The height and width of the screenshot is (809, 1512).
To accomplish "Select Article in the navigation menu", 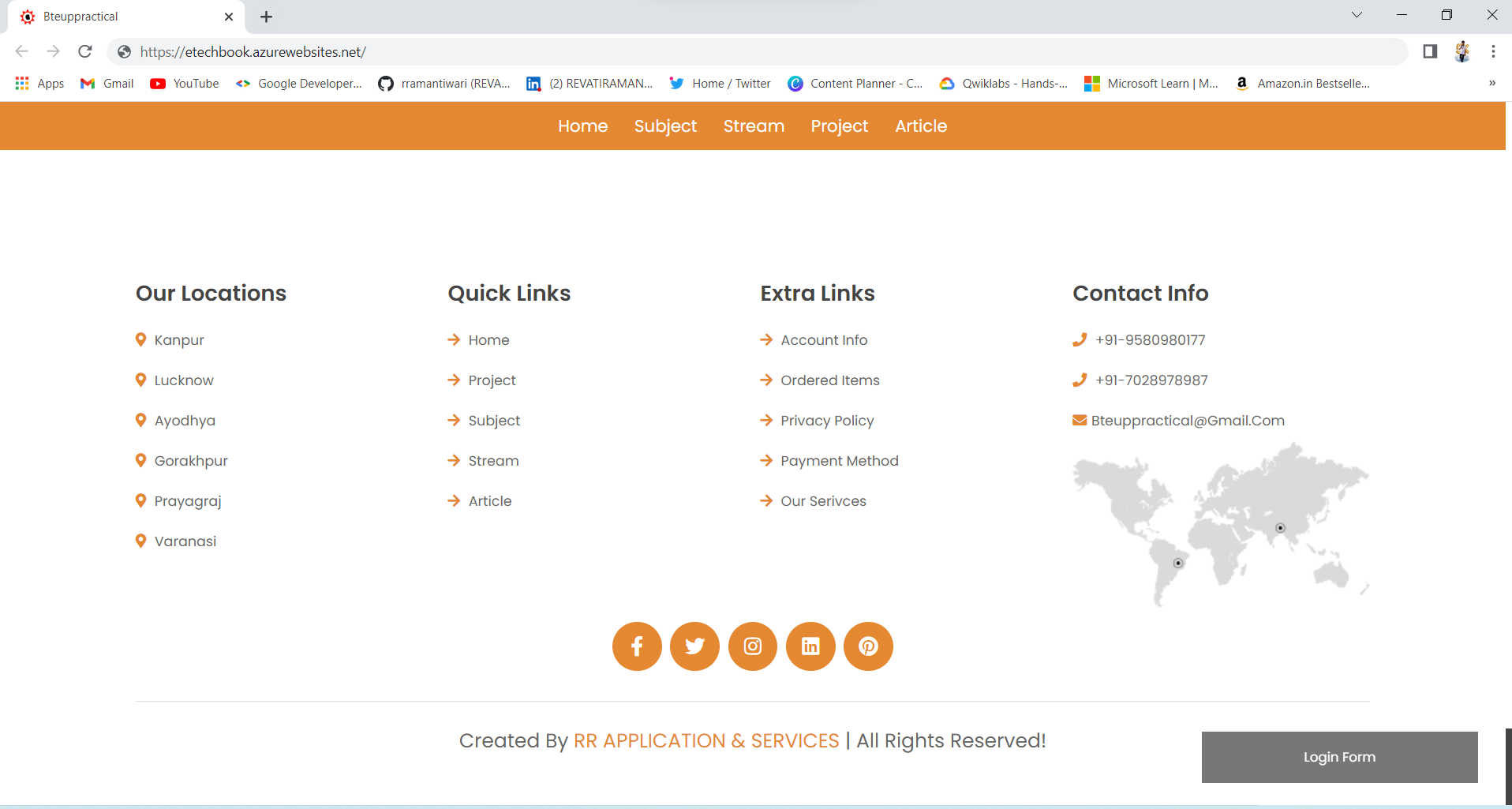I will pyautogui.click(x=920, y=126).
